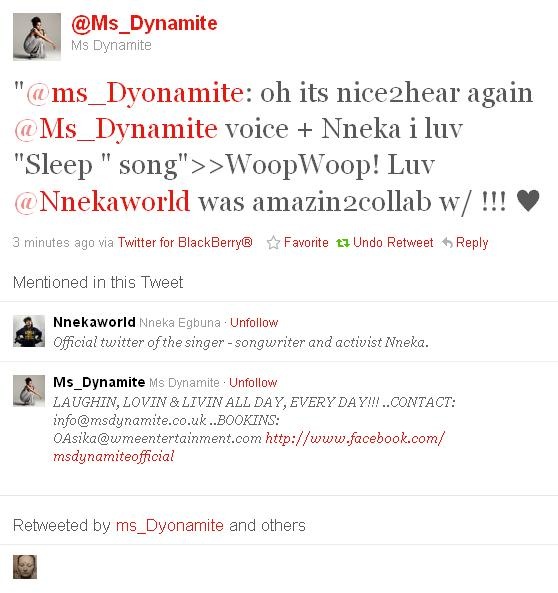Open the Twitter for BlackBerry link
Screen dimensions: 558x593
185,242
